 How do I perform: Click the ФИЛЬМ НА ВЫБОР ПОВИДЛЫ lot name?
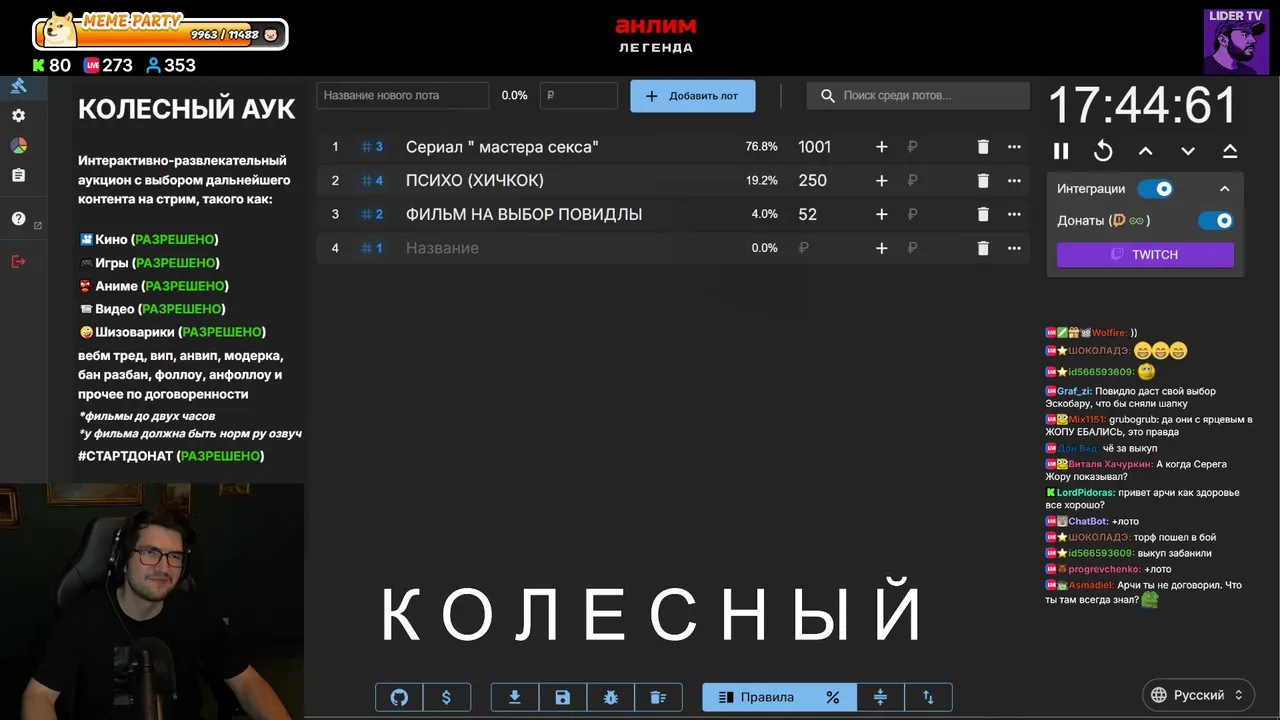pos(524,214)
